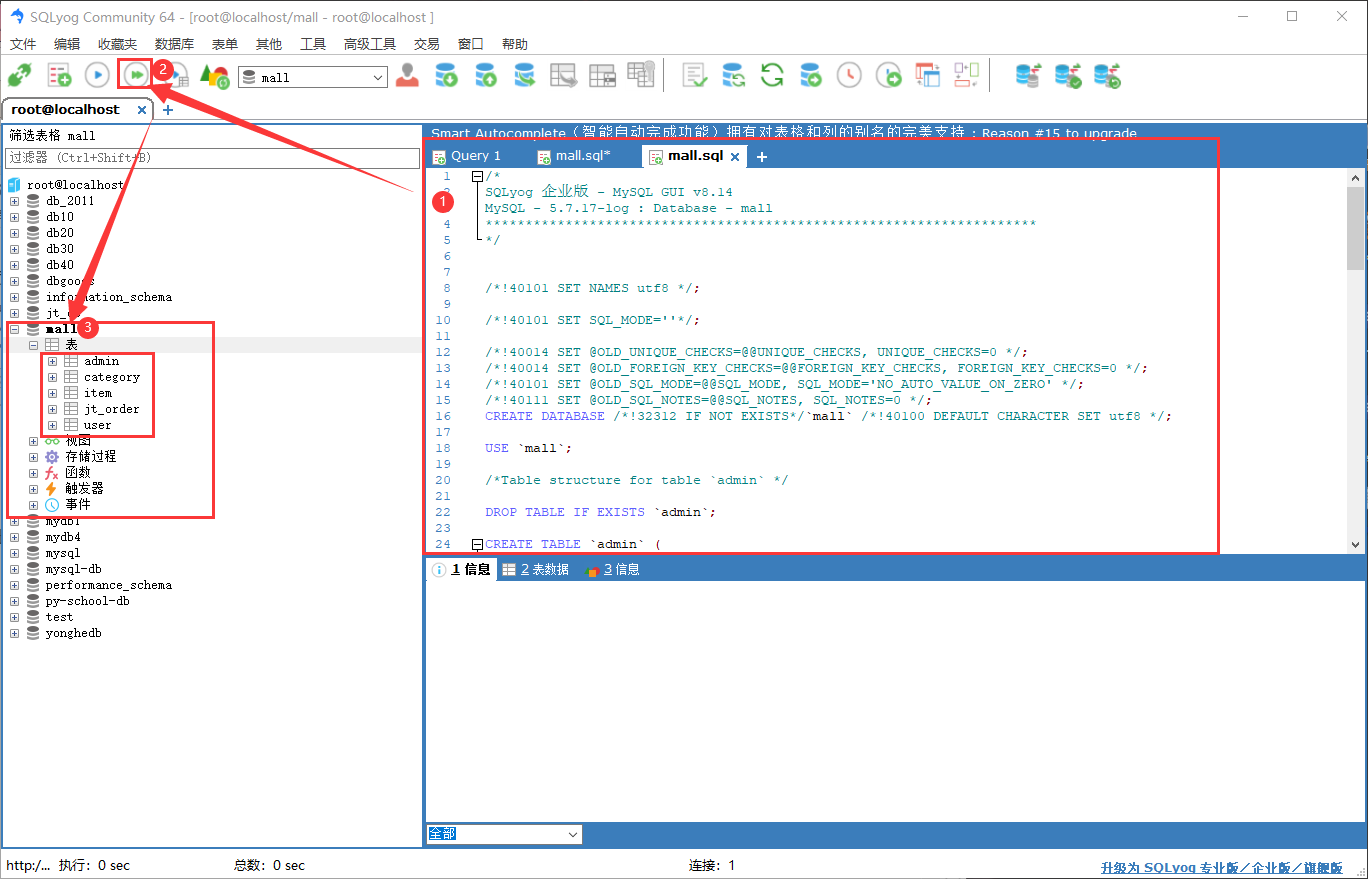Expand the db_2011 database node
This screenshot has width=1368, height=879.
click(15, 201)
